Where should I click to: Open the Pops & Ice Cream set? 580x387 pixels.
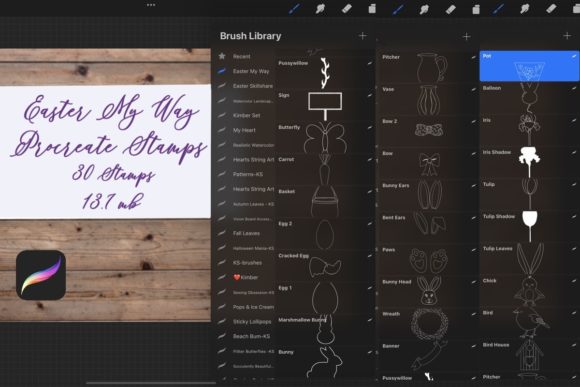click(x=253, y=307)
